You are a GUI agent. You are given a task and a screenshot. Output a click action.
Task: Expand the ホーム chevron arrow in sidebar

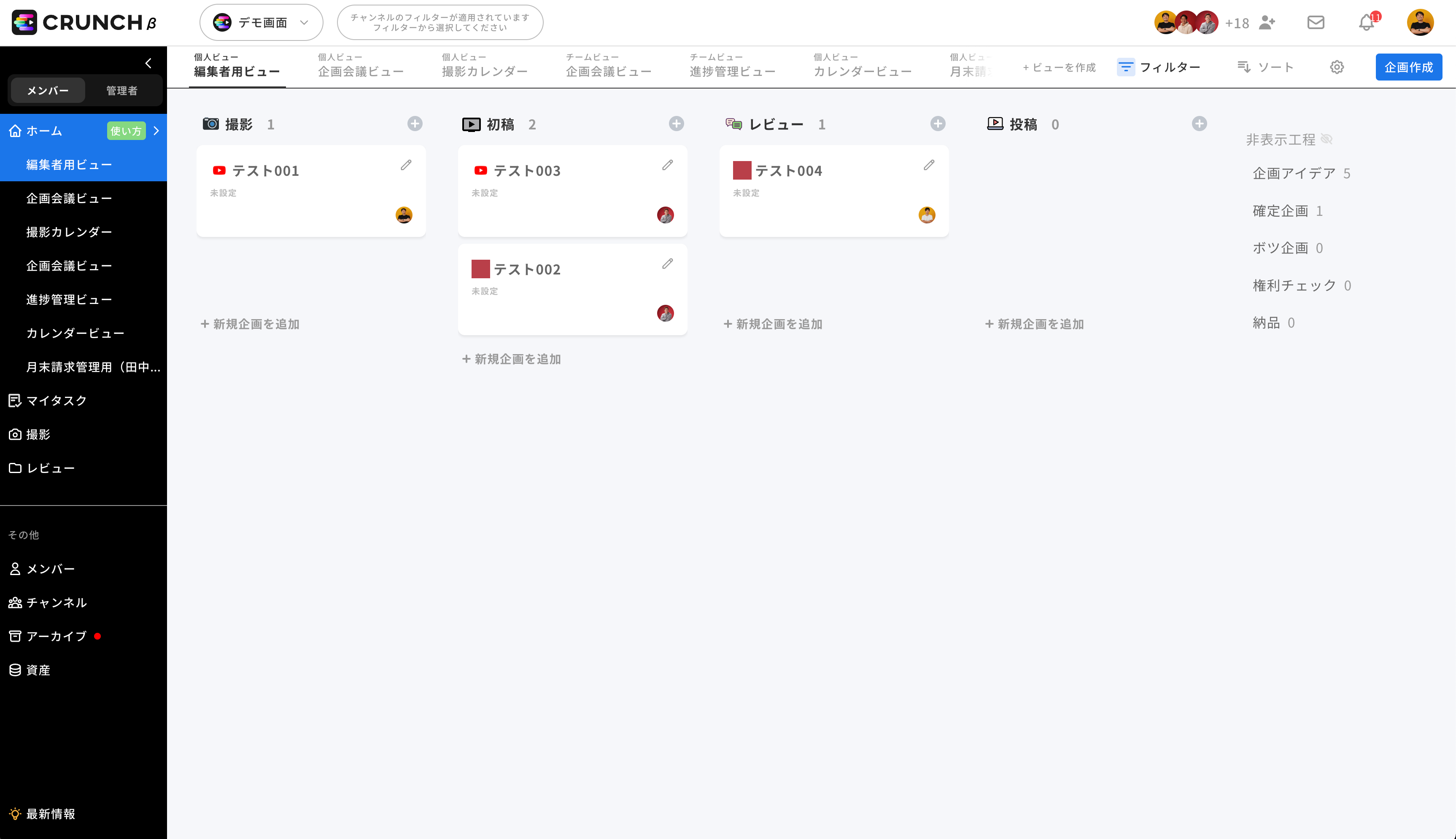(x=156, y=131)
